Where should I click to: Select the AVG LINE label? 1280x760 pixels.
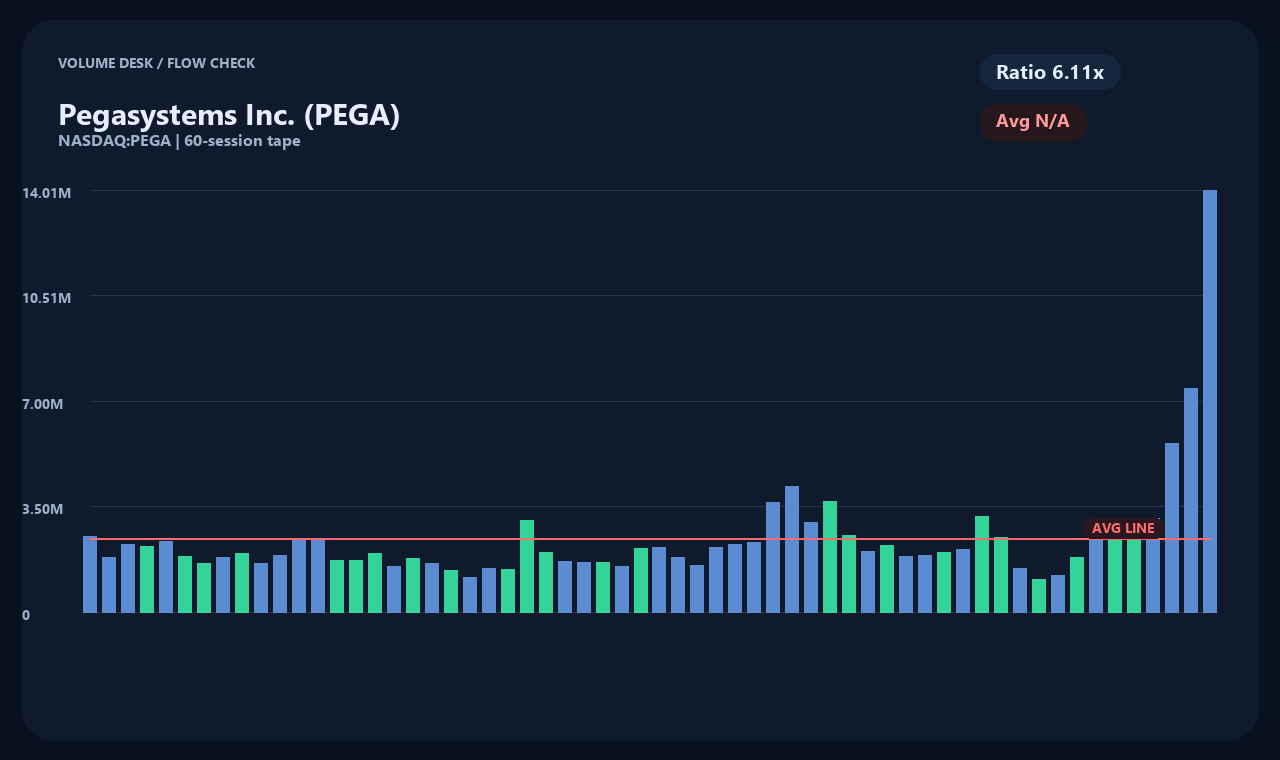(1123, 528)
